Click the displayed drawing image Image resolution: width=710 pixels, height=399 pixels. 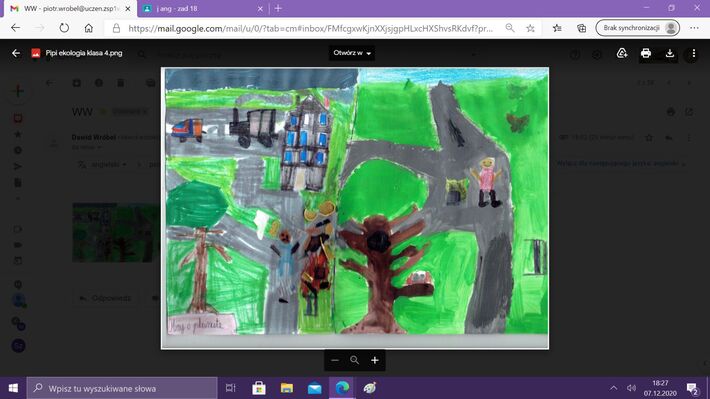(x=355, y=208)
